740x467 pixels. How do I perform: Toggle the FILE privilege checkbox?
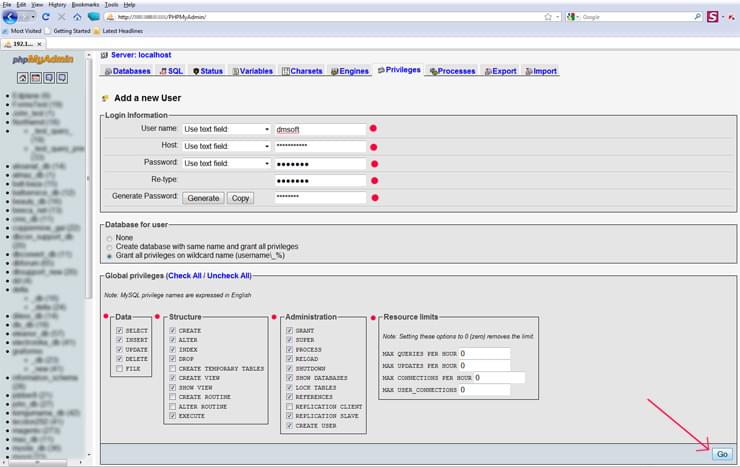[x=119, y=368]
